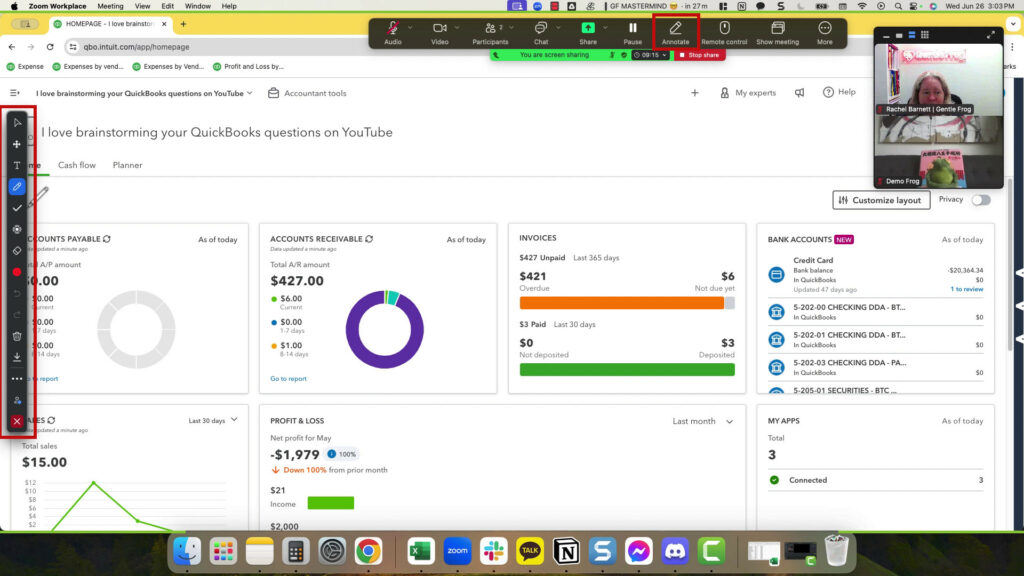Click the trash Clear annotations icon
Screen dimensions: 1024x576
17,336
